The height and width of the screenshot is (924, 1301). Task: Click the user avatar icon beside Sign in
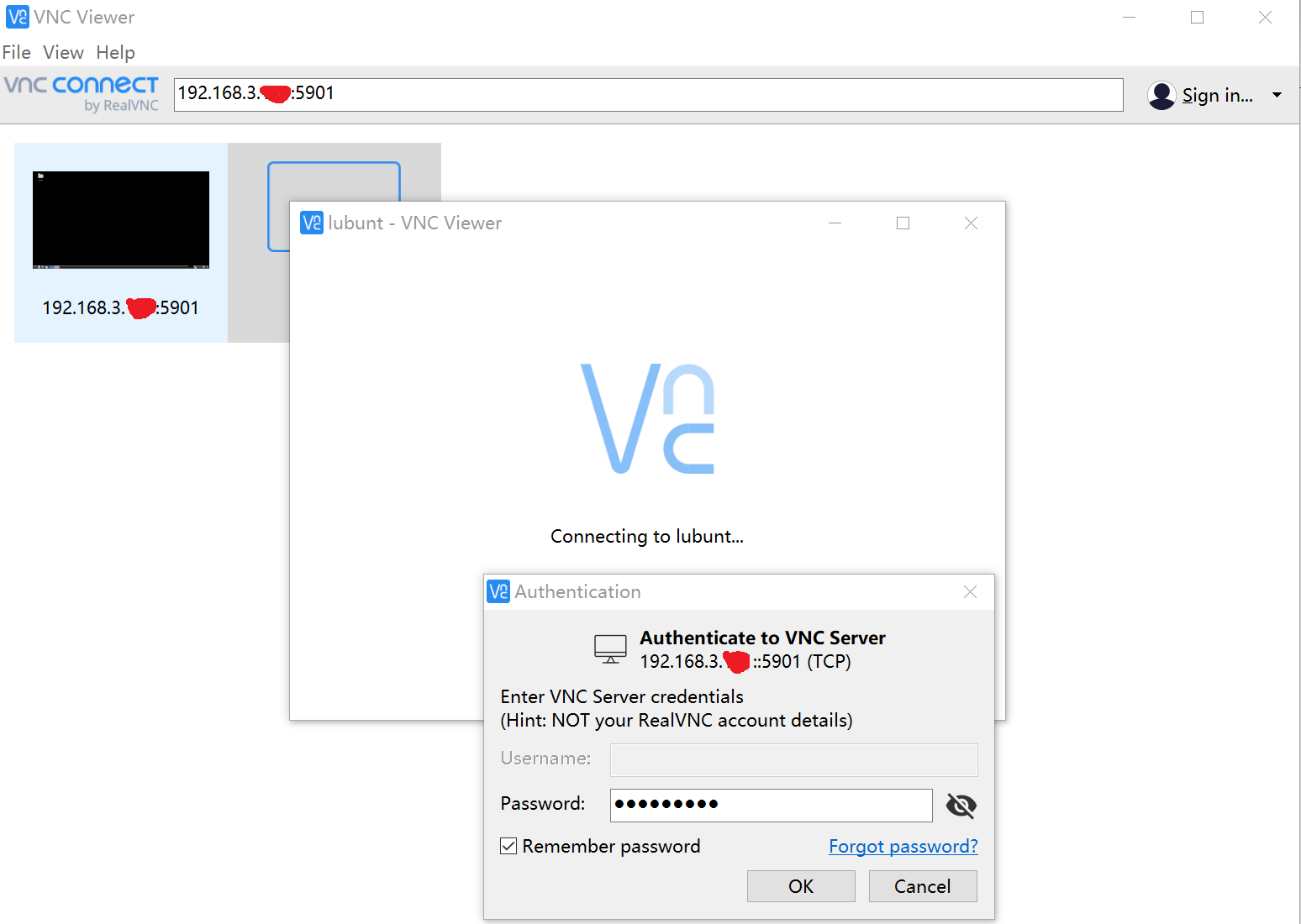(1161, 95)
